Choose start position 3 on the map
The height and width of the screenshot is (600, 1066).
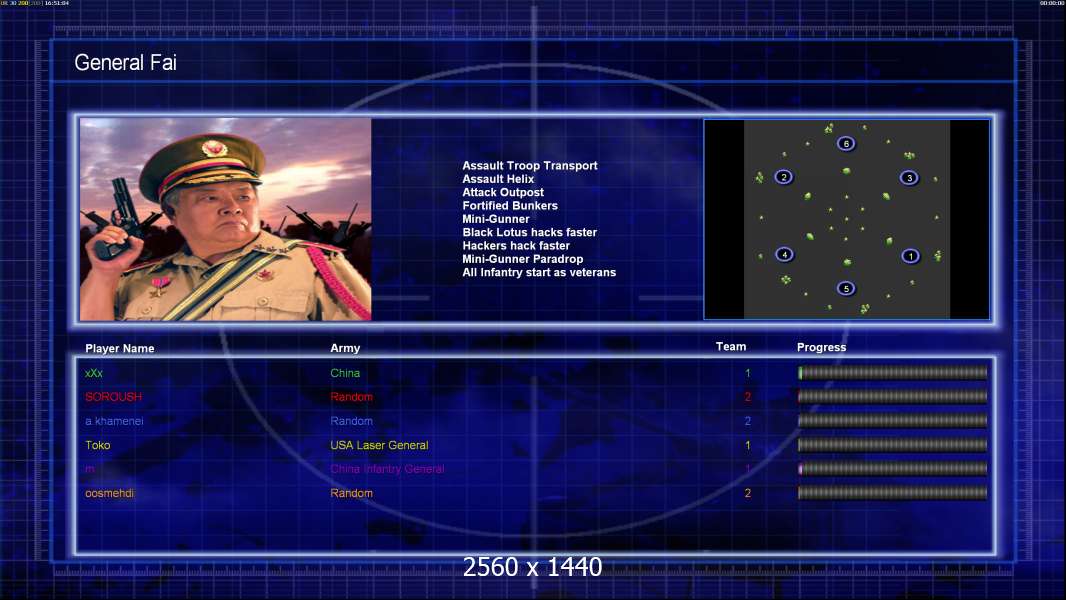click(909, 178)
